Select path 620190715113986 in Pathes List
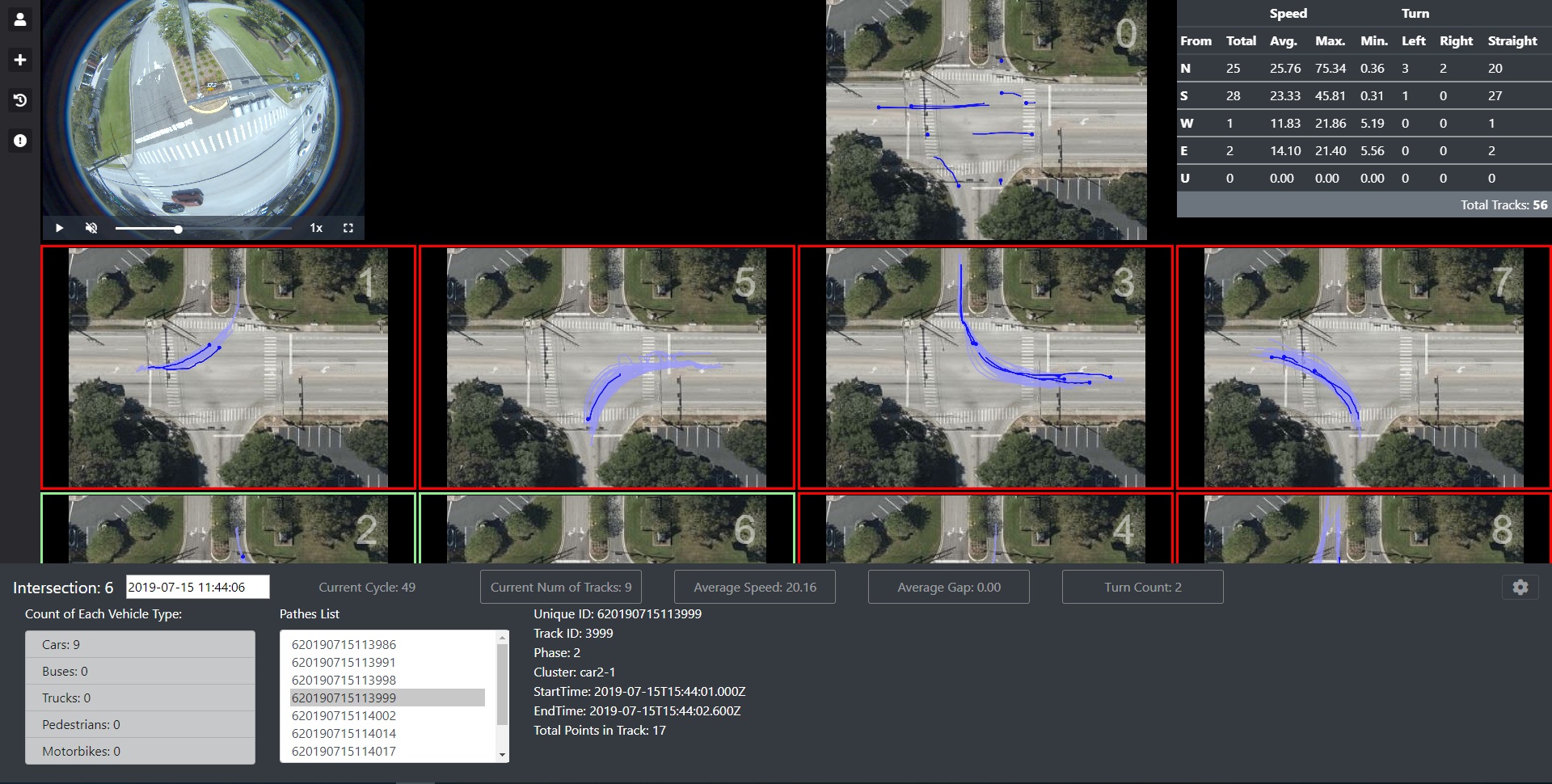 pos(344,644)
